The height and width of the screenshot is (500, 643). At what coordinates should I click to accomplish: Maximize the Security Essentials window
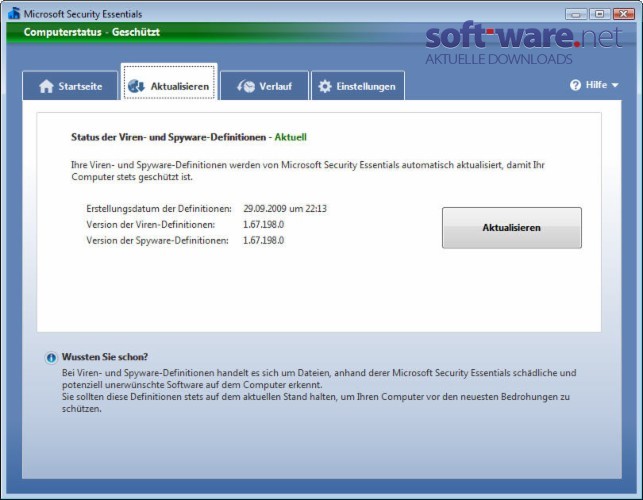click(600, 14)
